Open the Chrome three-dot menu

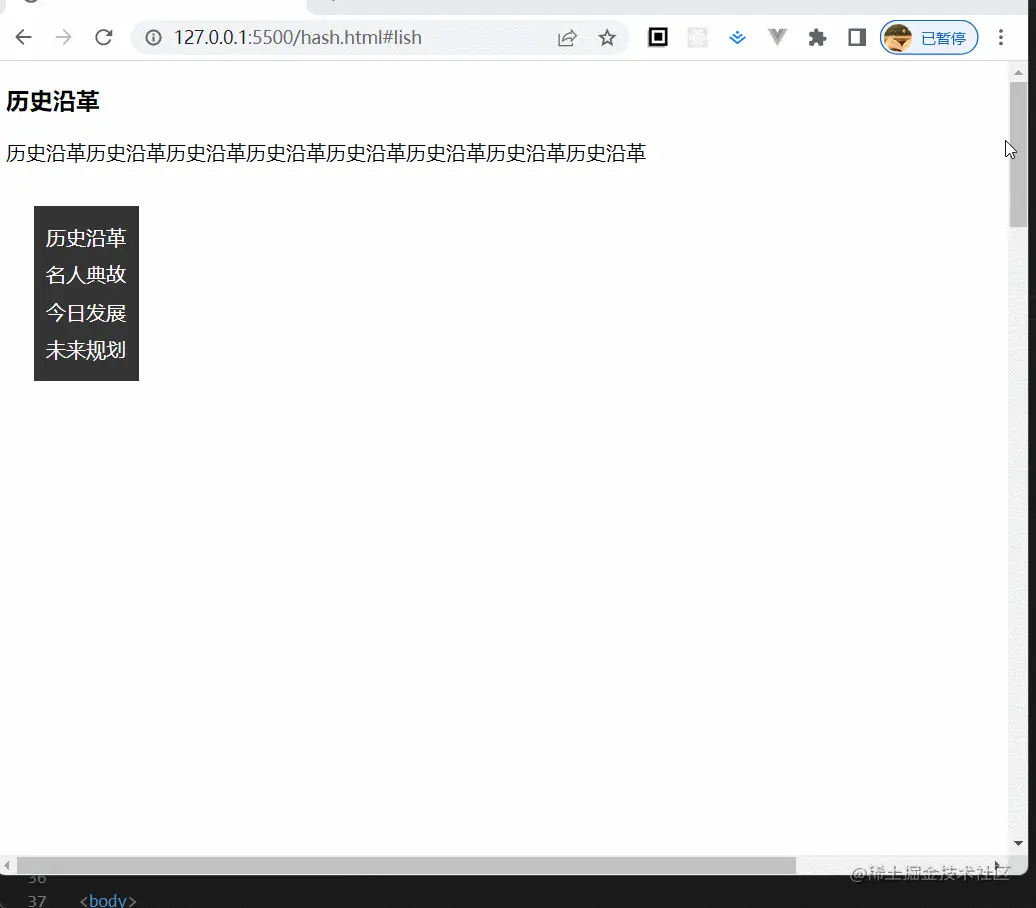1001,37
